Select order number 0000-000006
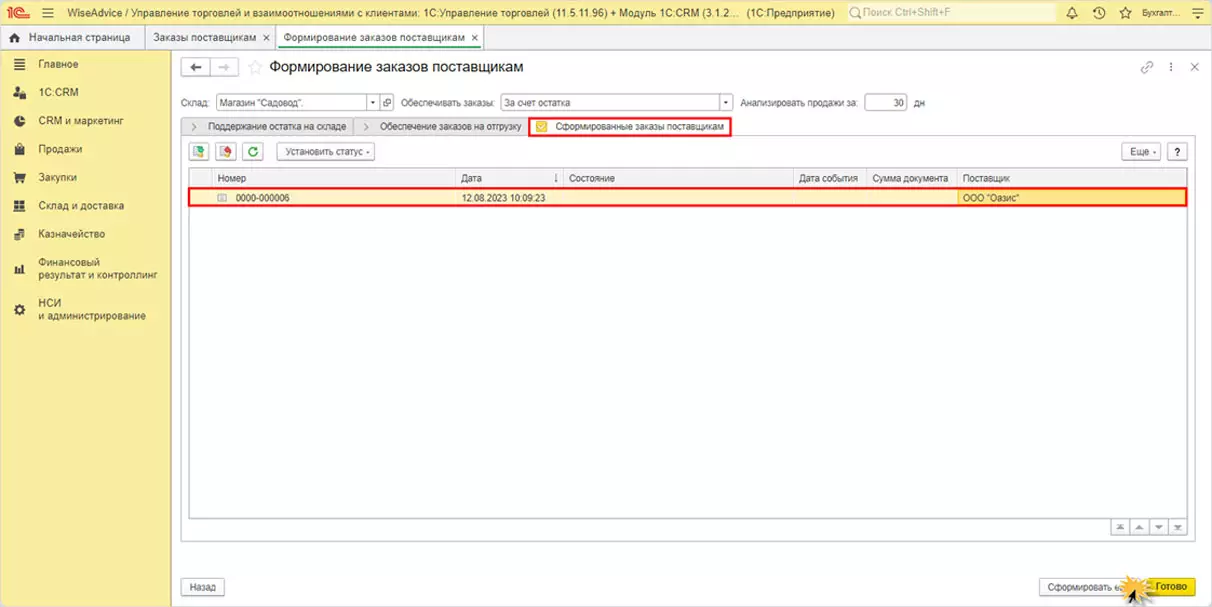This screenshot has height=607, width=1212. click(x=263, y=198)
